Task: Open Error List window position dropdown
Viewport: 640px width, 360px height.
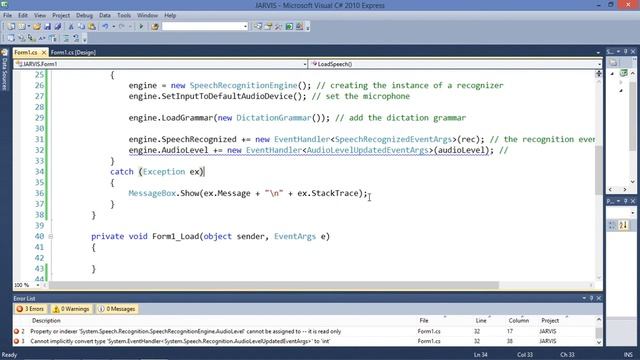Action: tap(584, 298)
